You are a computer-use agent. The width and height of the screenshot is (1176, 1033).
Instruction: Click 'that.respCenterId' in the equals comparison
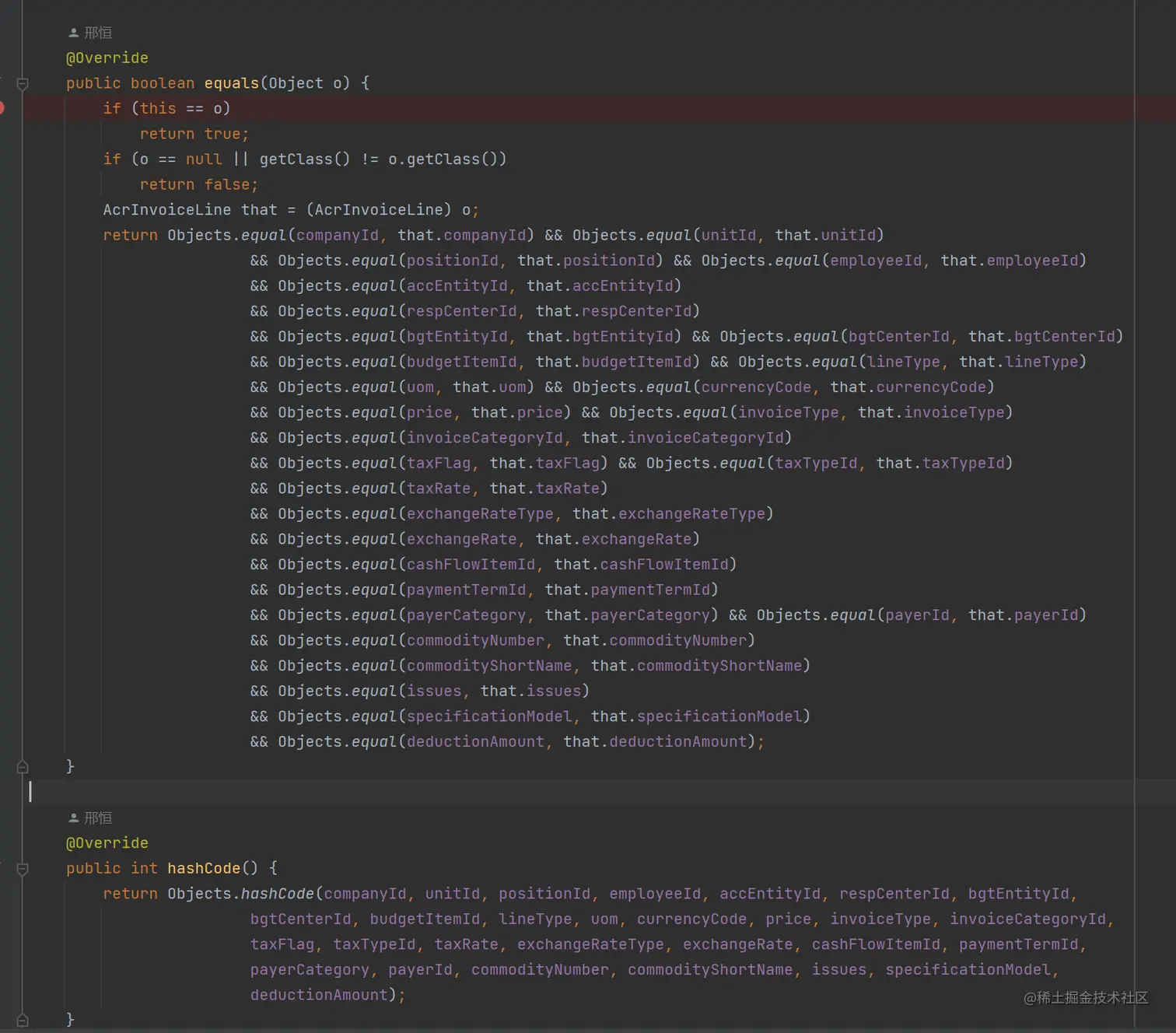(614, 311)
